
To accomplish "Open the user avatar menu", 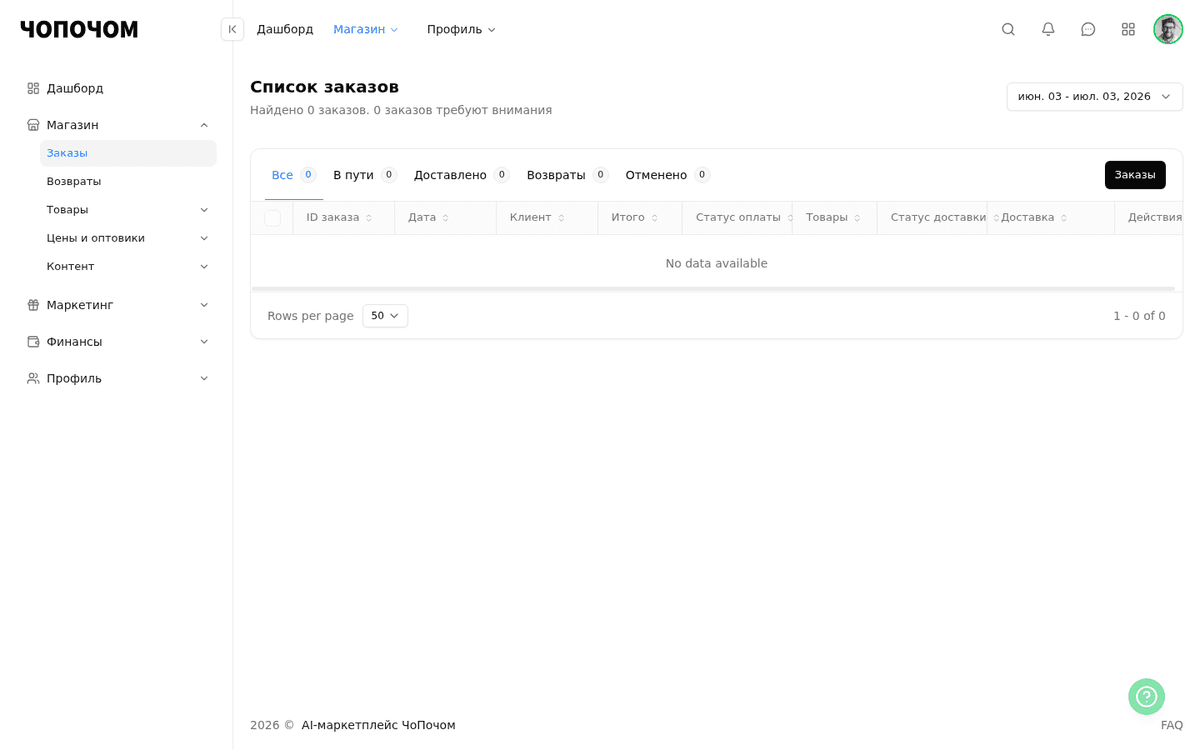I will (1168, 29).
